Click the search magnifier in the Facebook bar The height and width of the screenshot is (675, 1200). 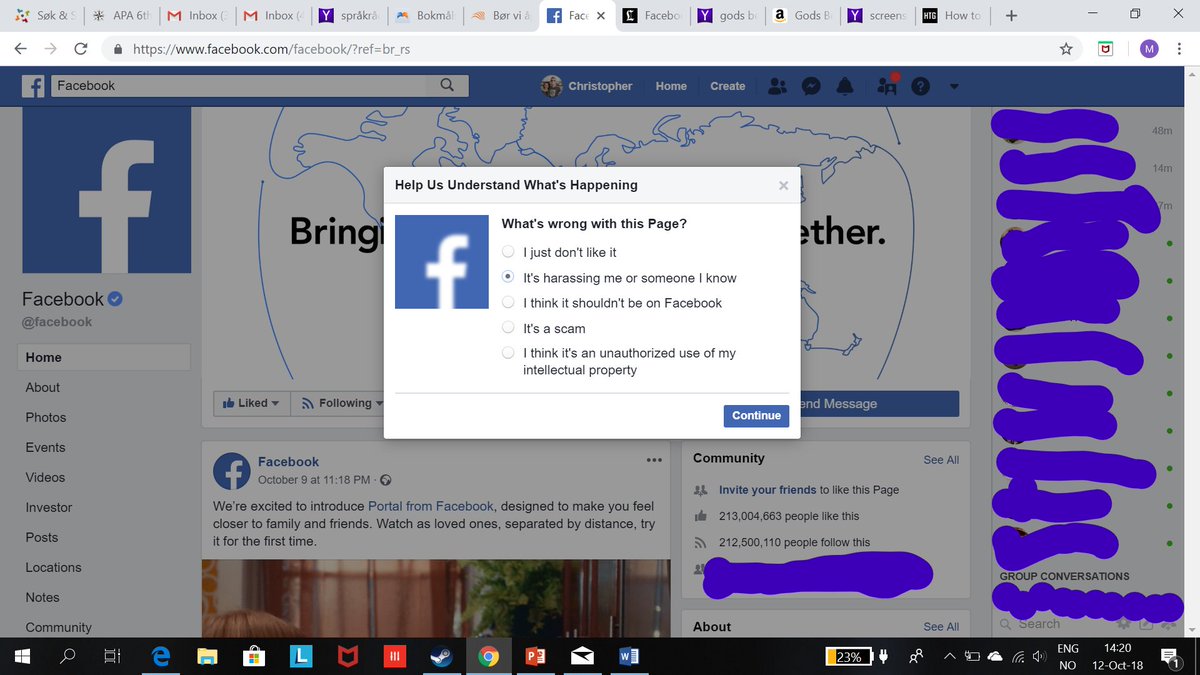coord(448,86)
